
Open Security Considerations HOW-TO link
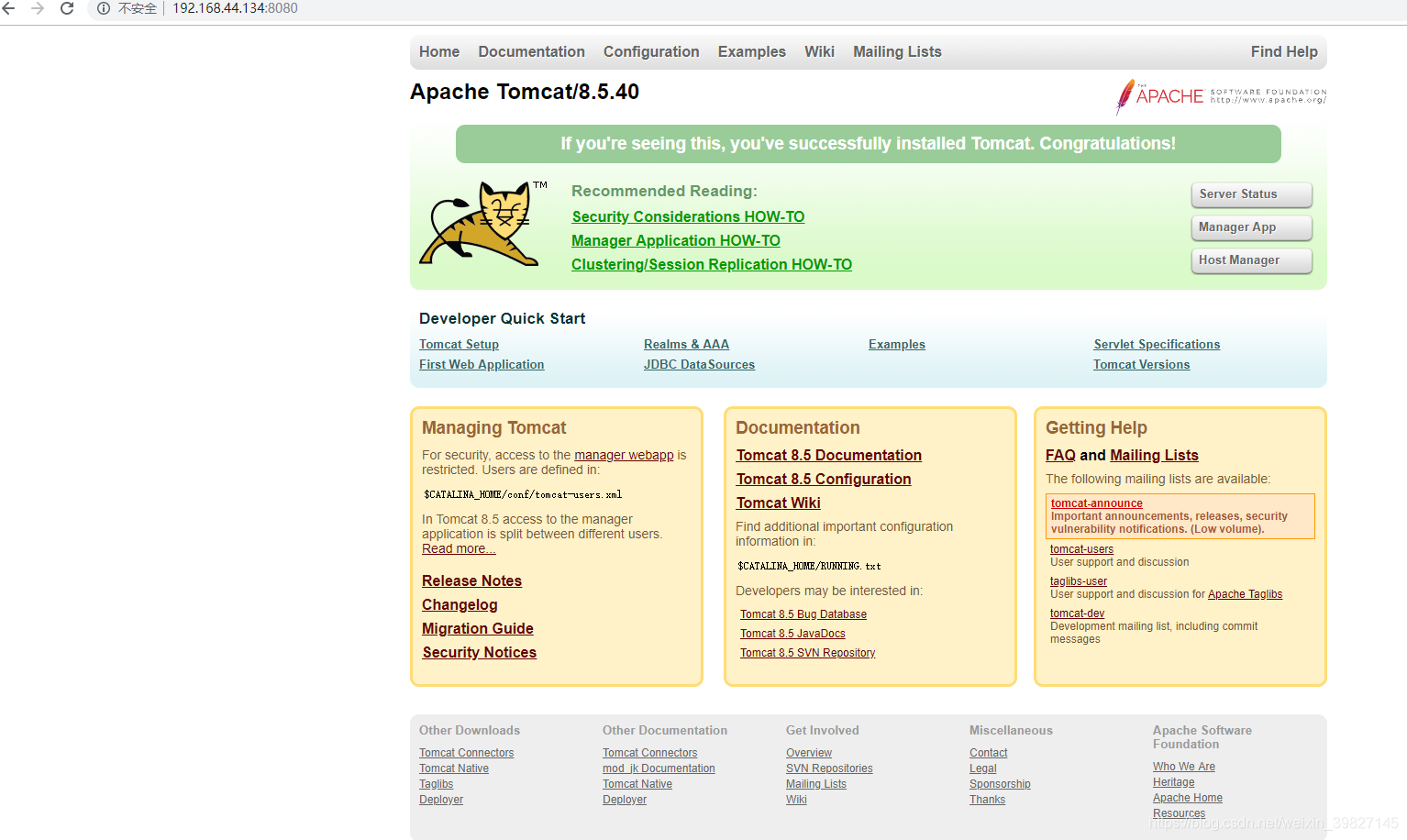click(688, 216)
